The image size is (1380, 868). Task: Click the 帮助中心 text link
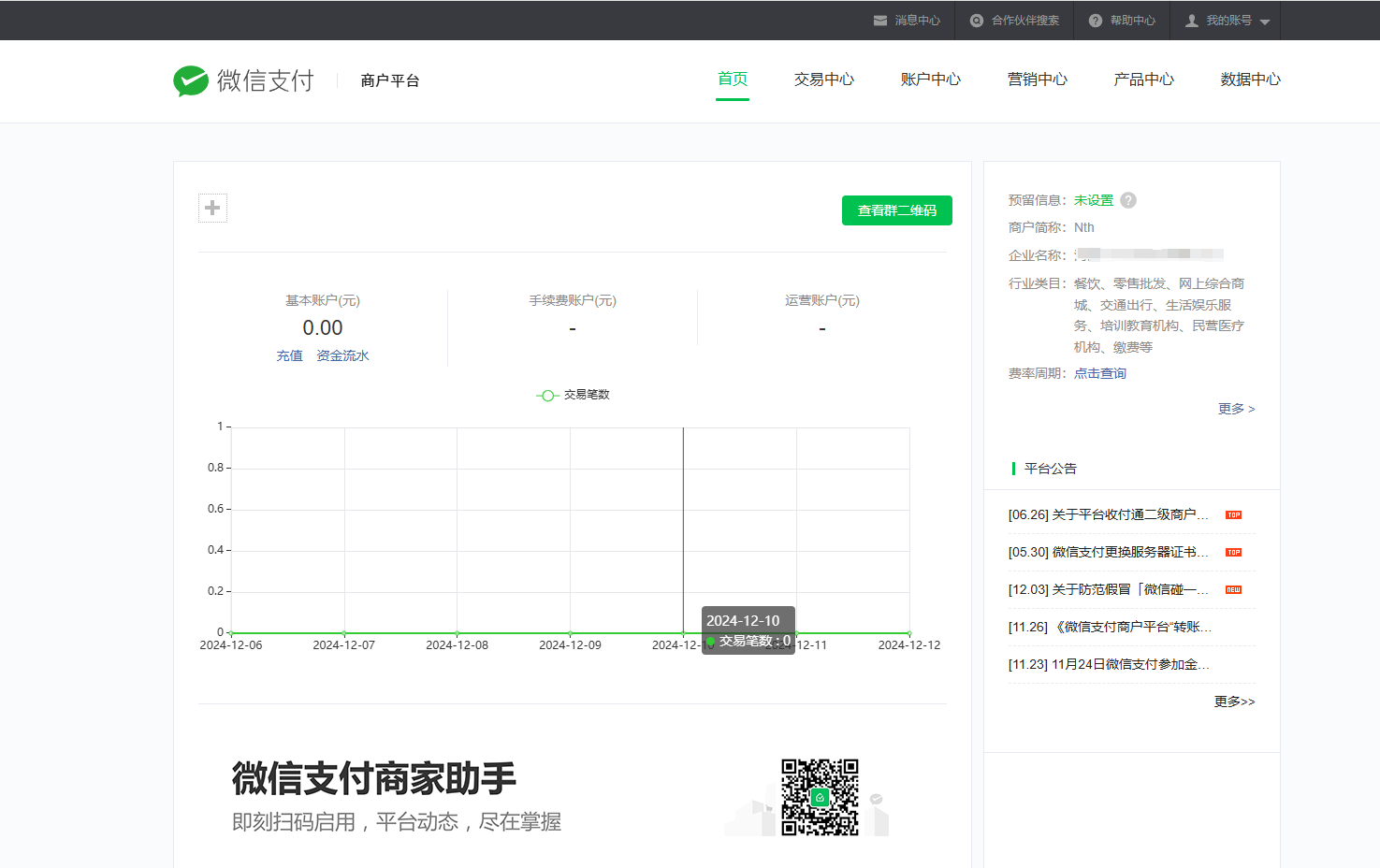(x=1133, y=21)
